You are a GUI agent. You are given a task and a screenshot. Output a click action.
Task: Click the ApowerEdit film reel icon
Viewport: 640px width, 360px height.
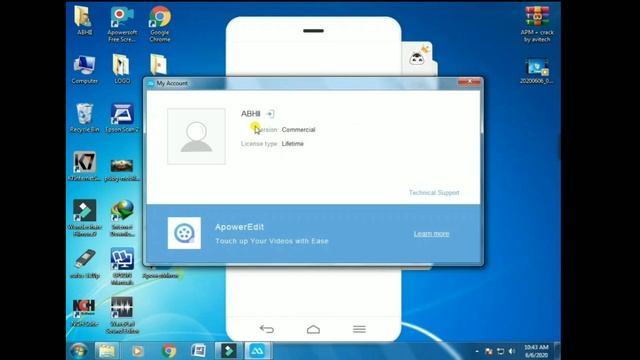pos(184,233)
